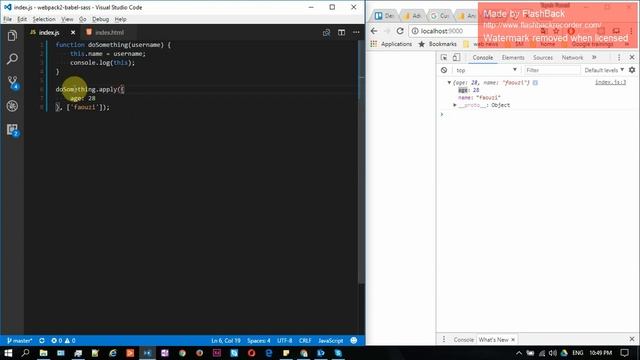Toggle device toolbar in DevTools
Screen dimensions: 640x360
tap(456, 58)
